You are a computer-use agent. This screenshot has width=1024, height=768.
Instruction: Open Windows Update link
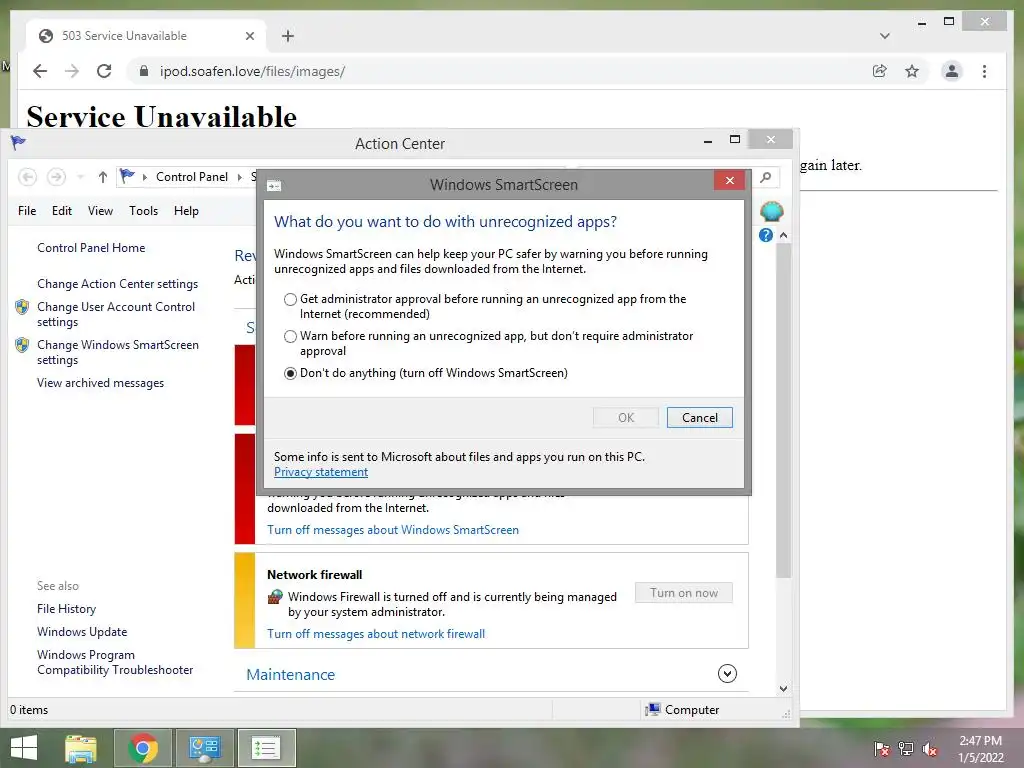82,632
